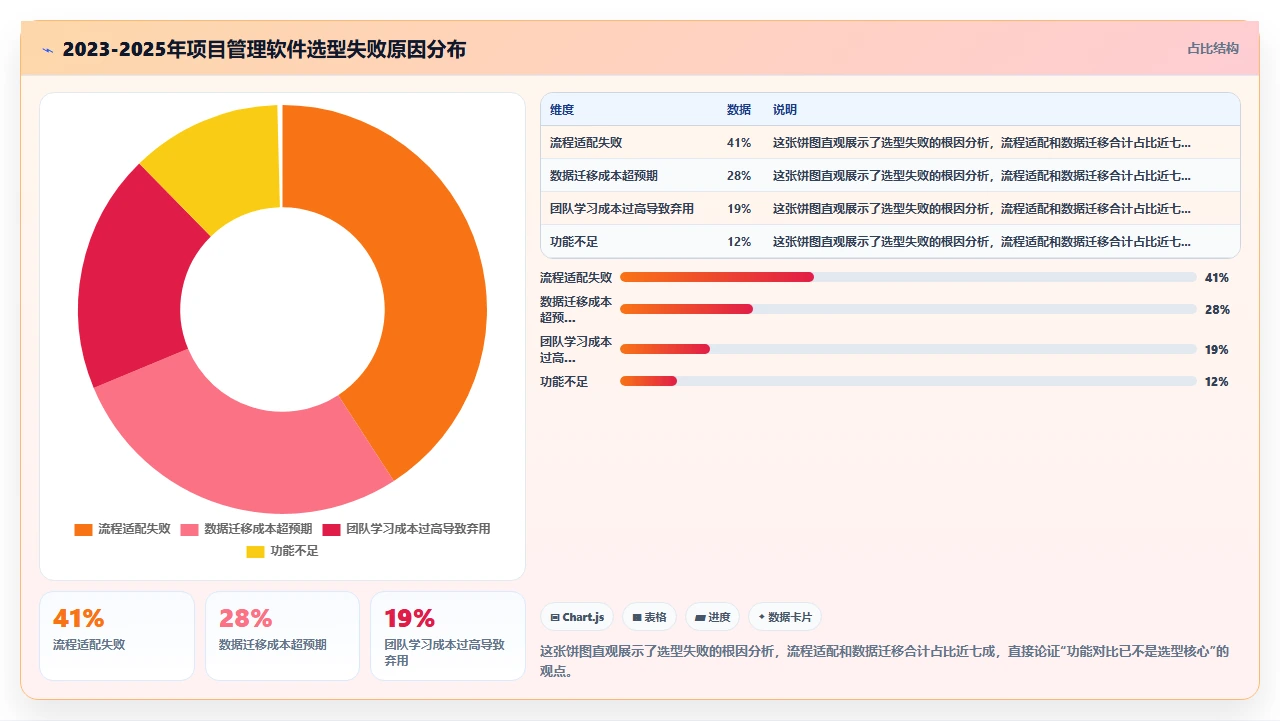Toggle the 流程适配失败 orange legend swatch

point(83,529)
